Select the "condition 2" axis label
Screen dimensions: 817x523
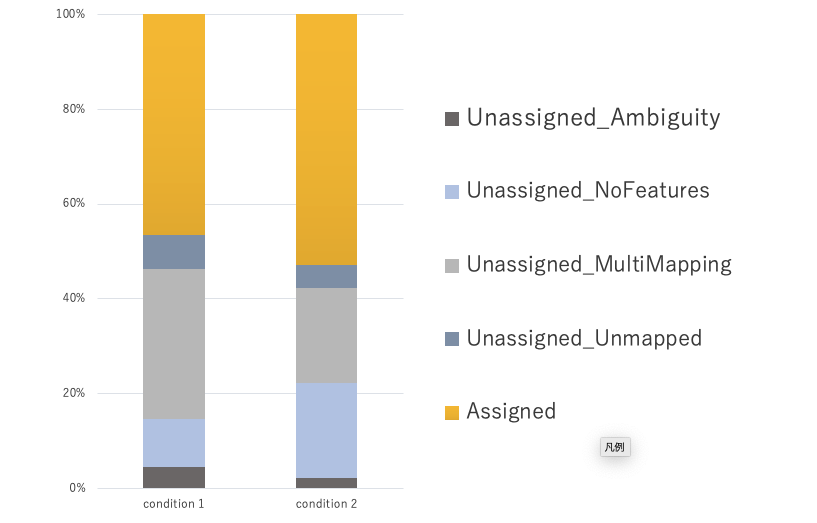(326, 504)
